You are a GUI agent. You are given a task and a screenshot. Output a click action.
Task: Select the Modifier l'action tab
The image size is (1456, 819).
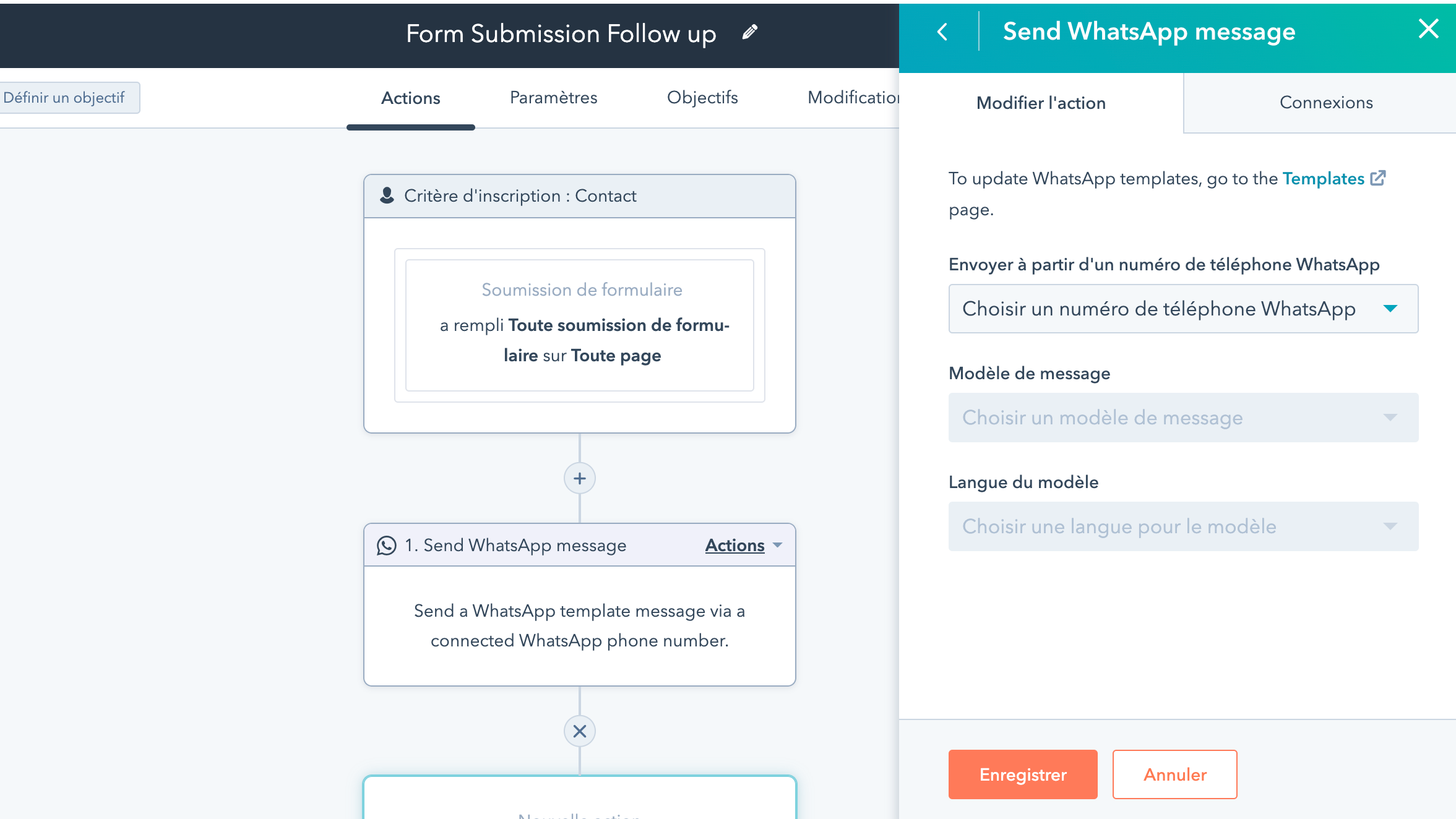point(1040,103)
